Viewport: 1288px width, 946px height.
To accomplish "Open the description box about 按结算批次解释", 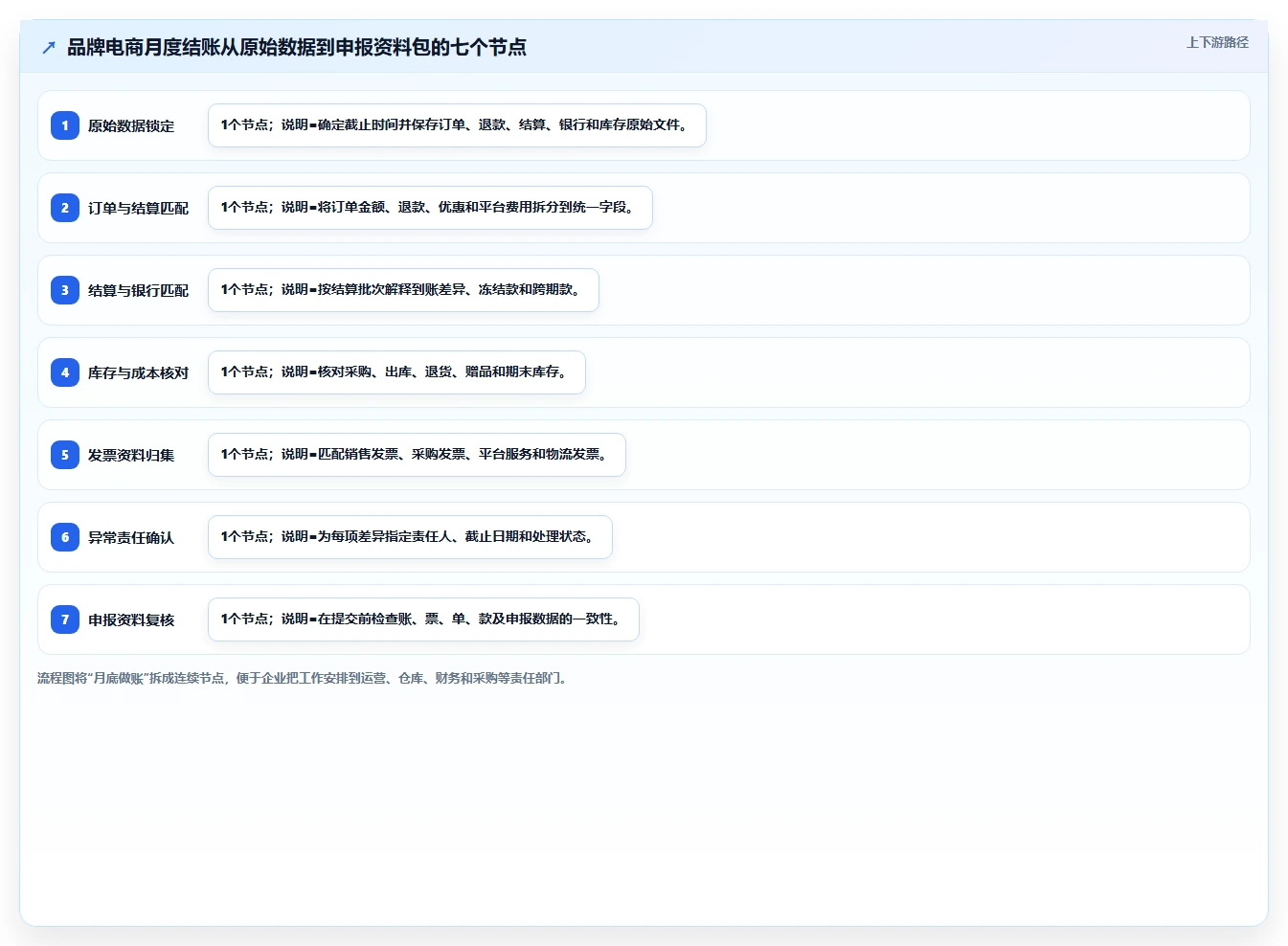I will pyautogui.click(x=403, y=290).
